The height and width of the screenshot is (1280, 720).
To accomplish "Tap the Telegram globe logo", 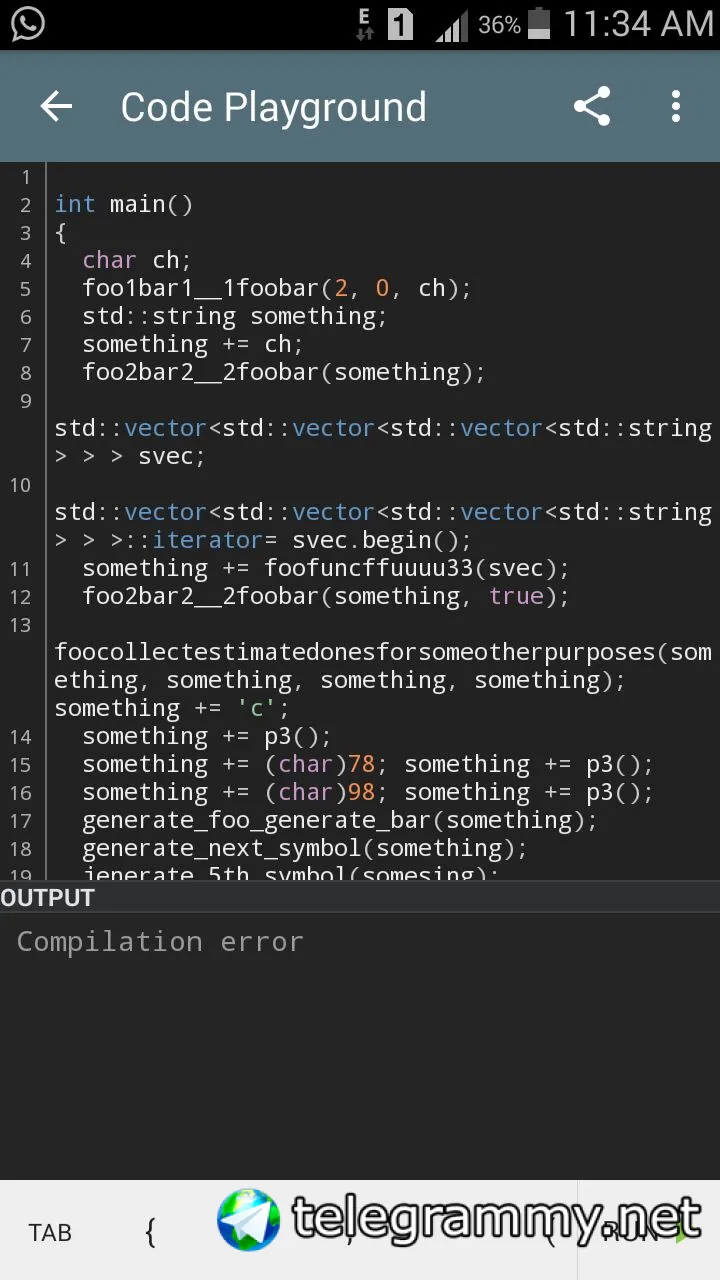I will pos(249,1220).
